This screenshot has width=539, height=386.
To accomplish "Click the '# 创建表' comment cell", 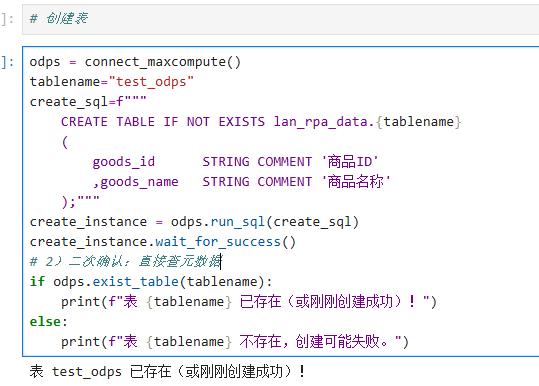I will [x=280, y=19].
